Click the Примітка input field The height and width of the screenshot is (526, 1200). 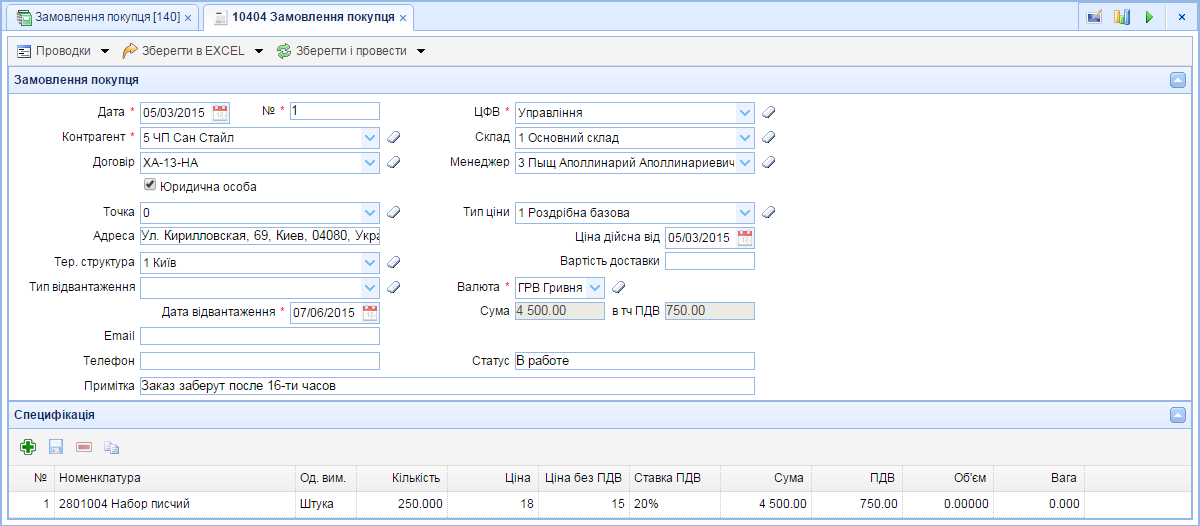[447, 386]
